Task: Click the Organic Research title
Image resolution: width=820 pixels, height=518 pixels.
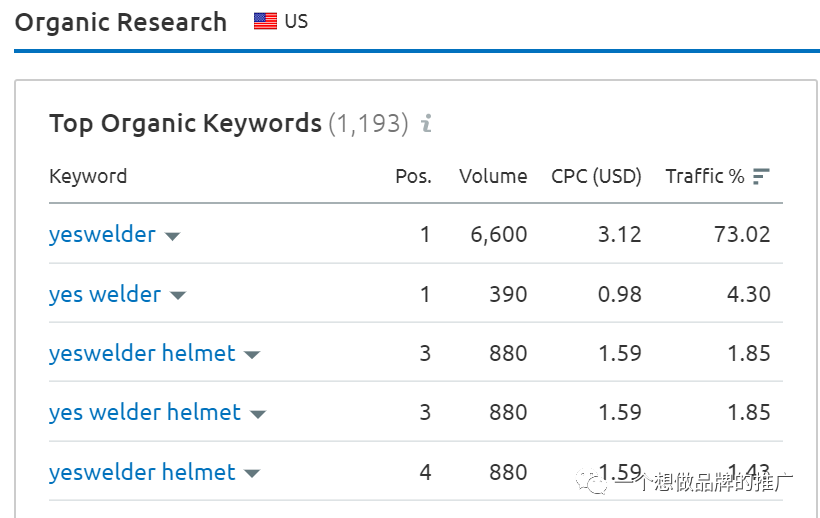Action: (121, 22)
